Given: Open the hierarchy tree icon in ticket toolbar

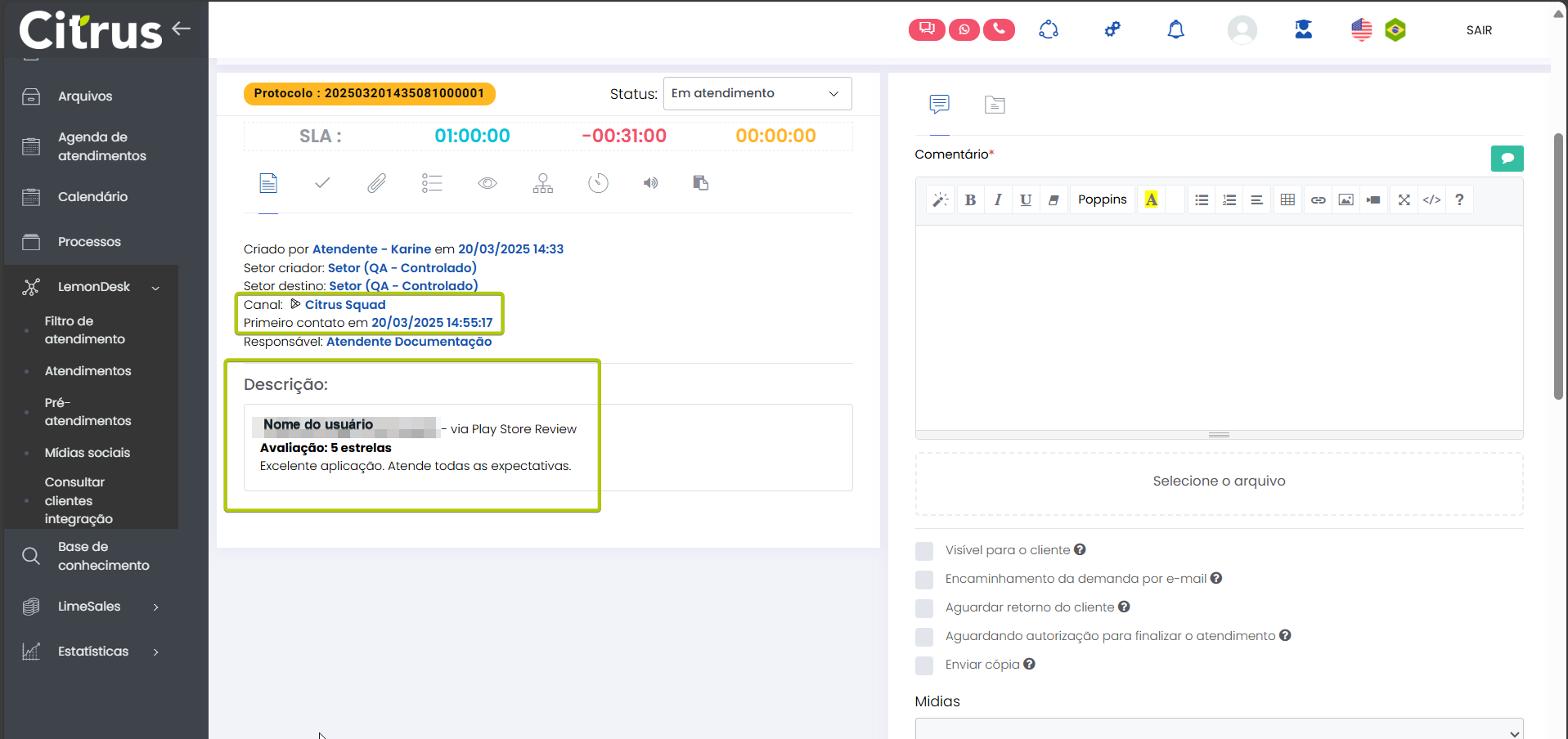Looking at the screenshot, I should pyautogui.click(x=543, y=183).
